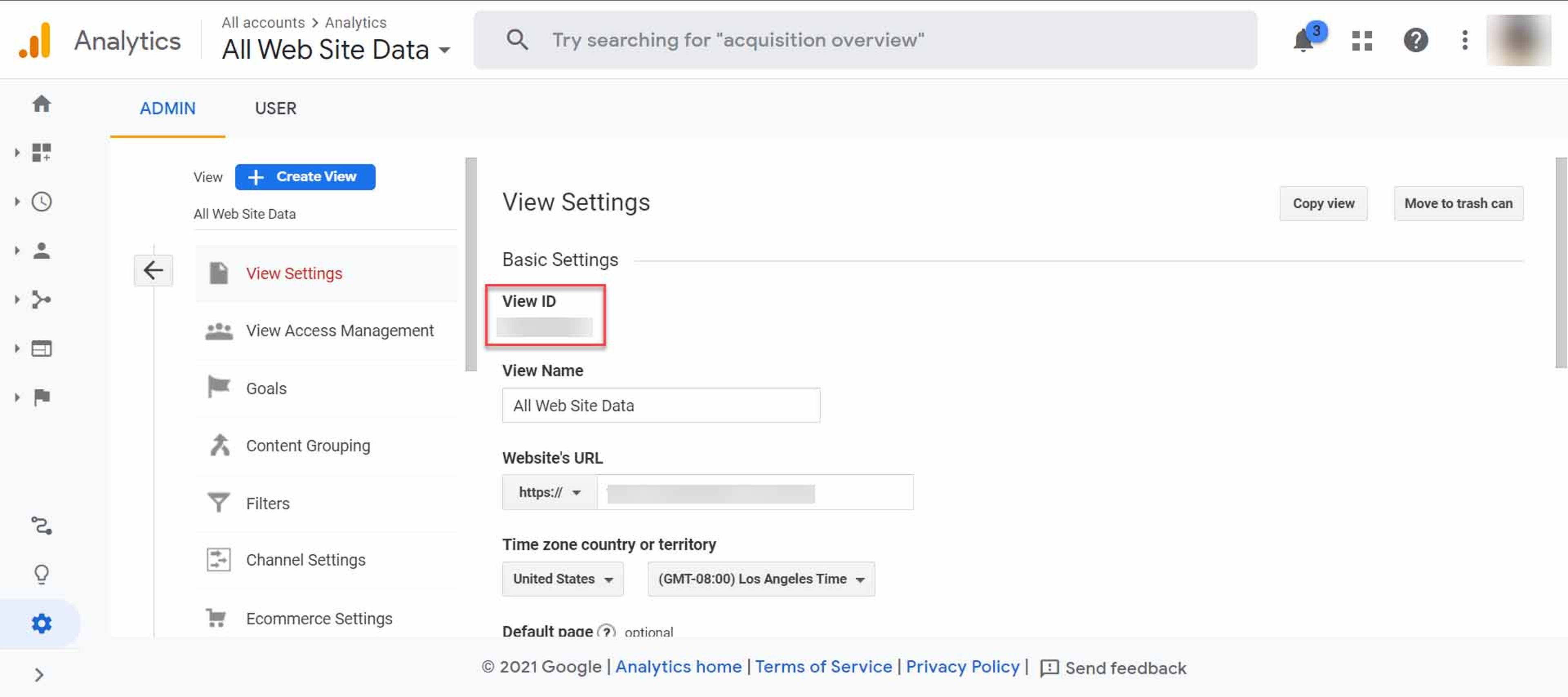Screen dimensions: 1568x697
Task: Click Default page help question icon
Action: pyautogui.click(x=606, y=631)
